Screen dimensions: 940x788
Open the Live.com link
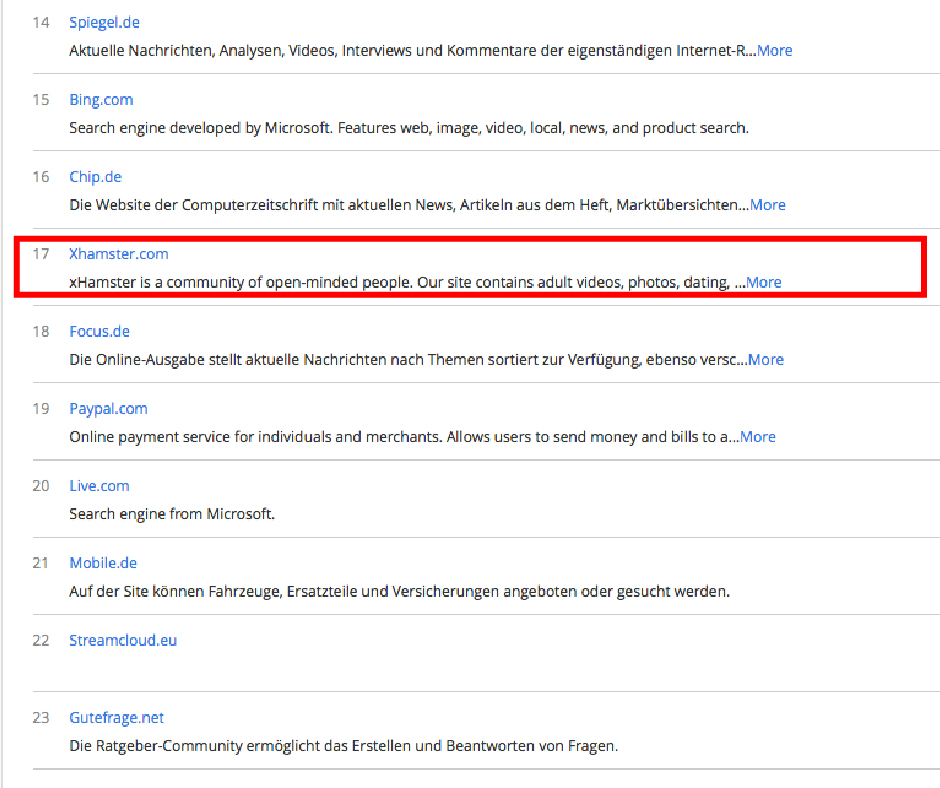pos(99,486)
